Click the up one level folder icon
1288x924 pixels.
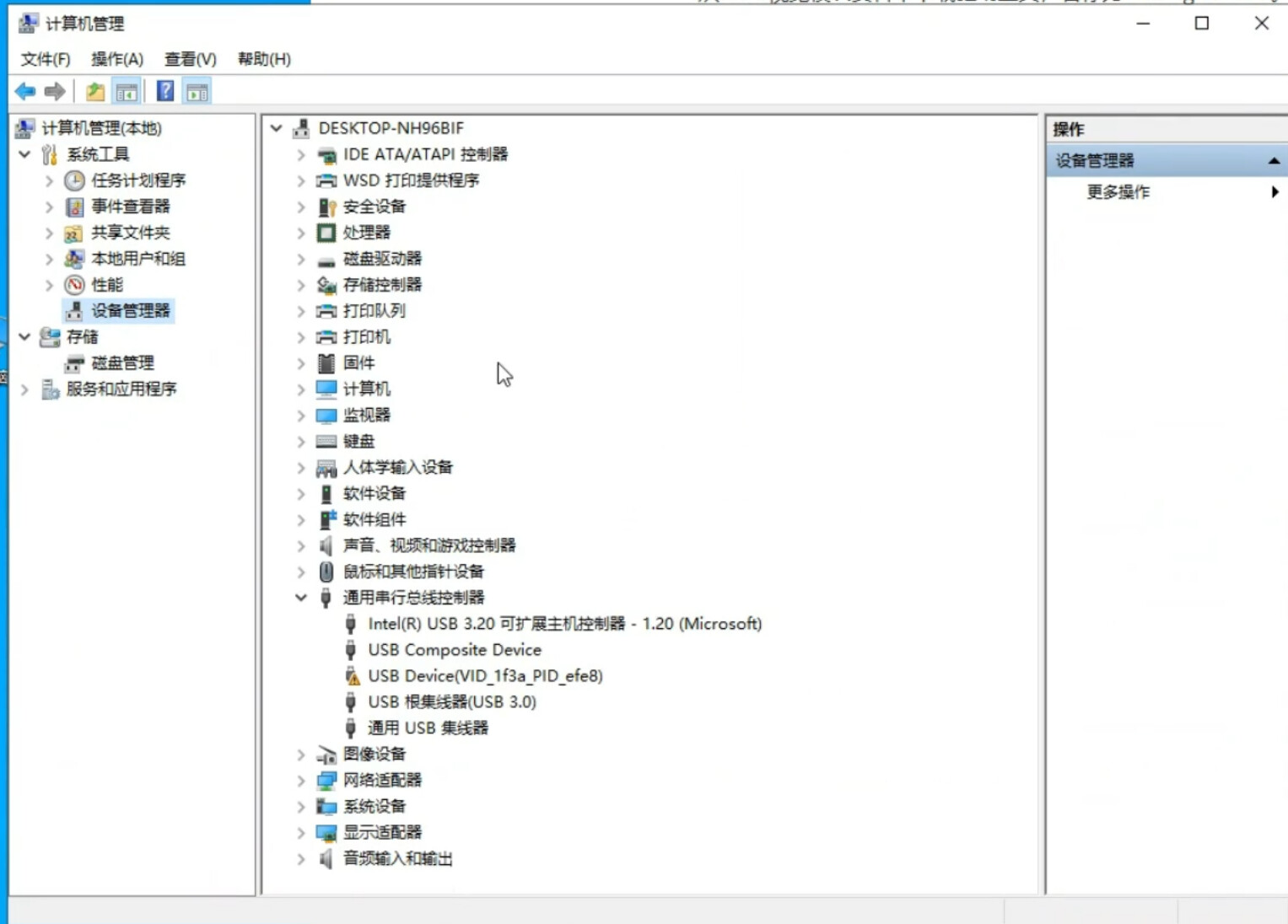(95, 91)
